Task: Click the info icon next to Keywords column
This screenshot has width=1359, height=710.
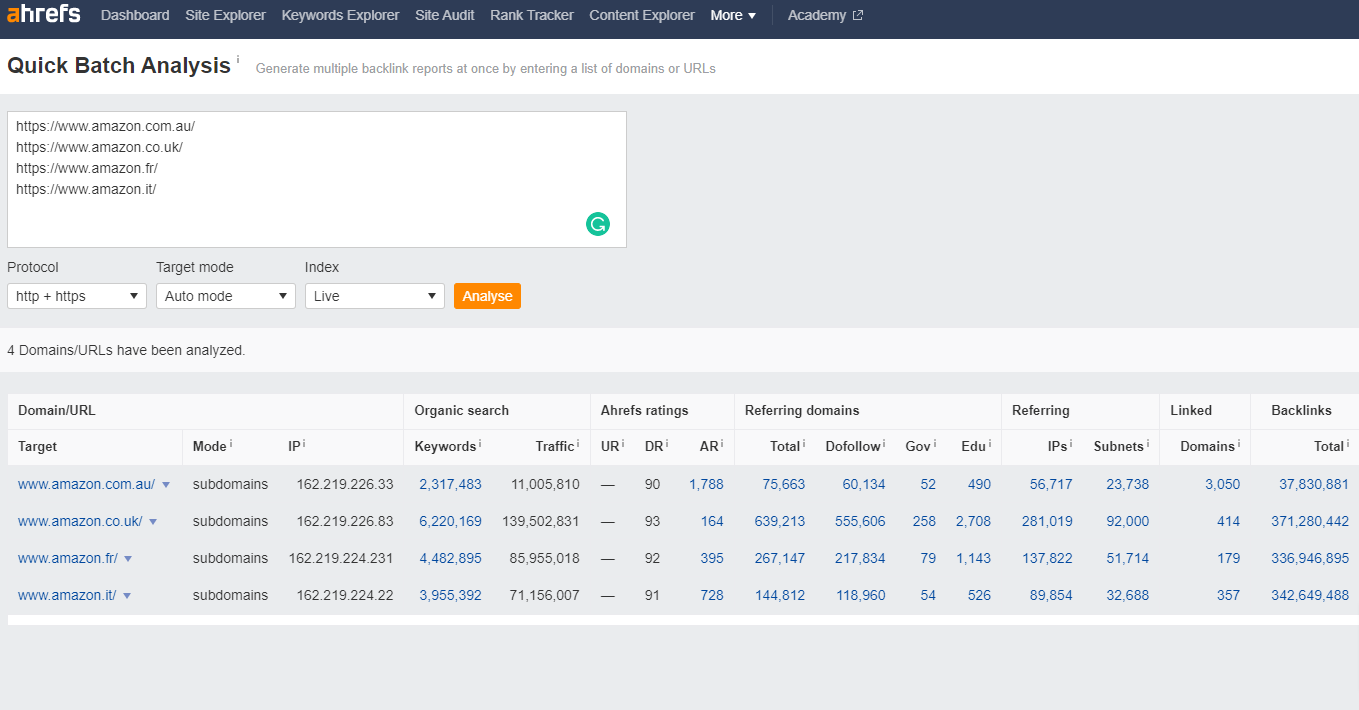Action: [x=480, y=442]
